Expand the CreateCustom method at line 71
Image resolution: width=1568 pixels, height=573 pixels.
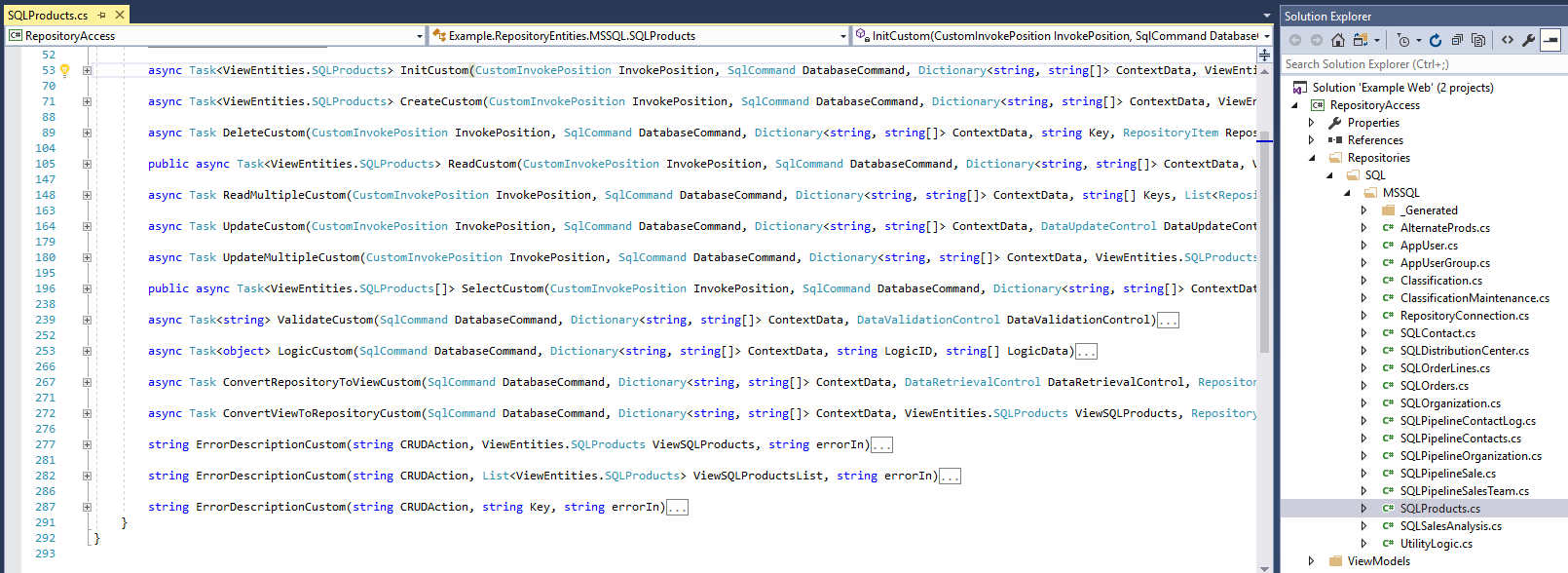(x=87, y=101)
